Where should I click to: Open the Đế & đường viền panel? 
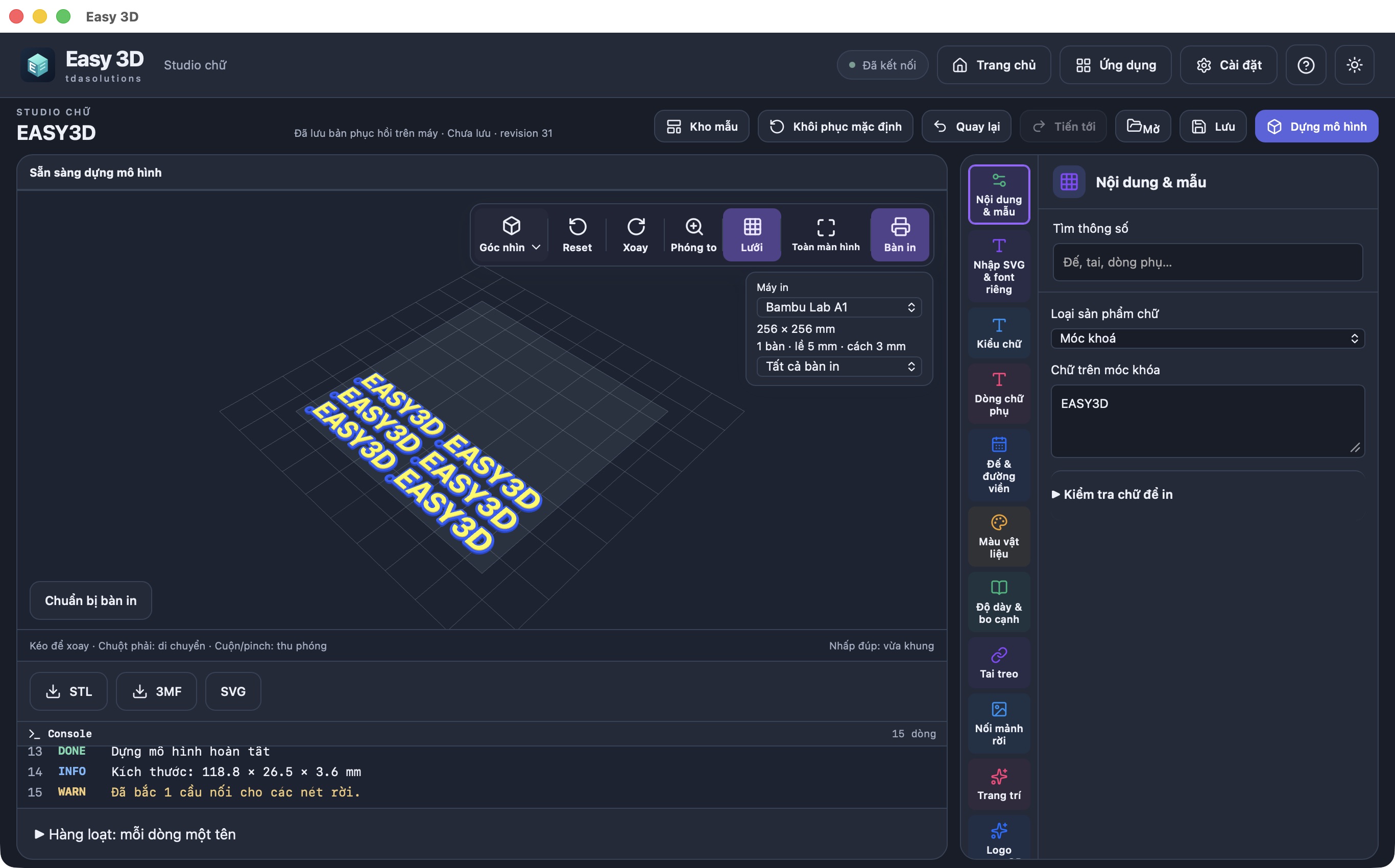tap(998, 465)
